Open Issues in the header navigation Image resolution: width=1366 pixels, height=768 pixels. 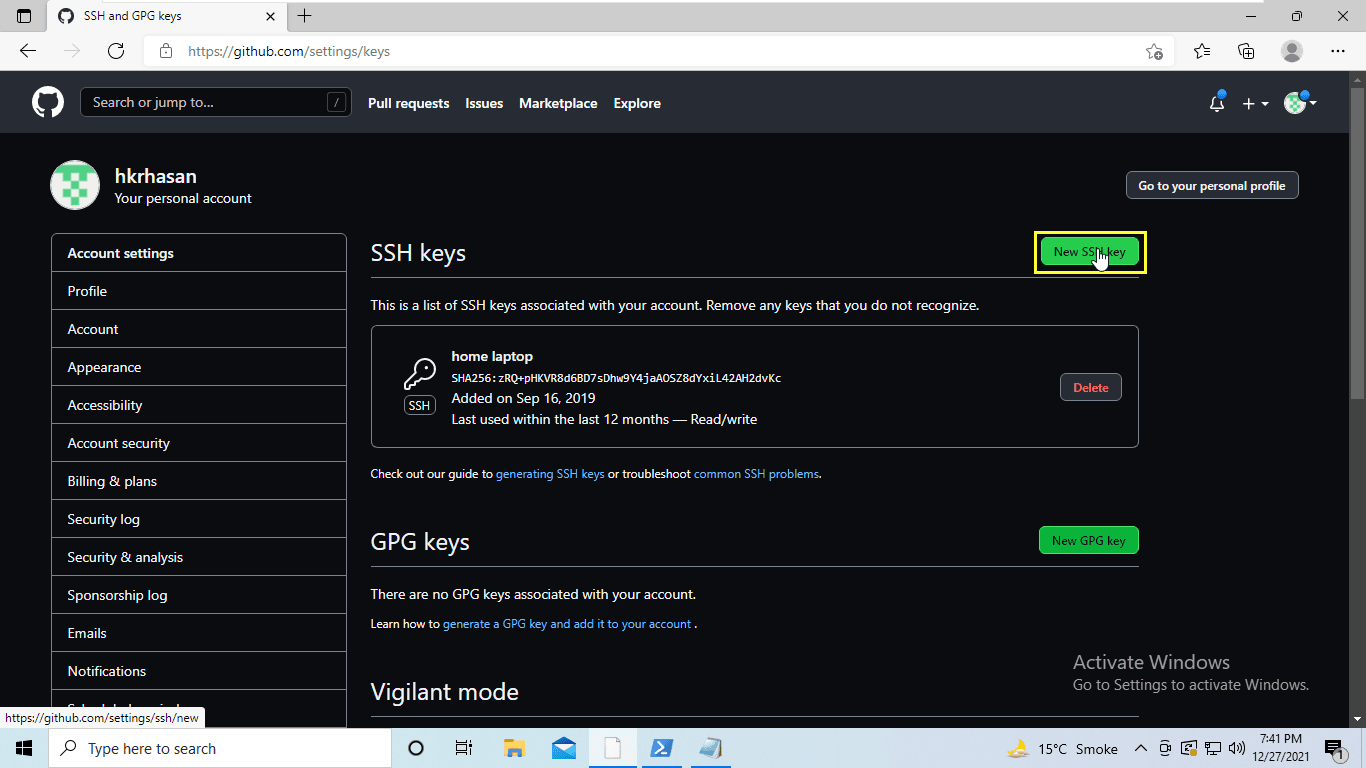[x=484, y=103]
